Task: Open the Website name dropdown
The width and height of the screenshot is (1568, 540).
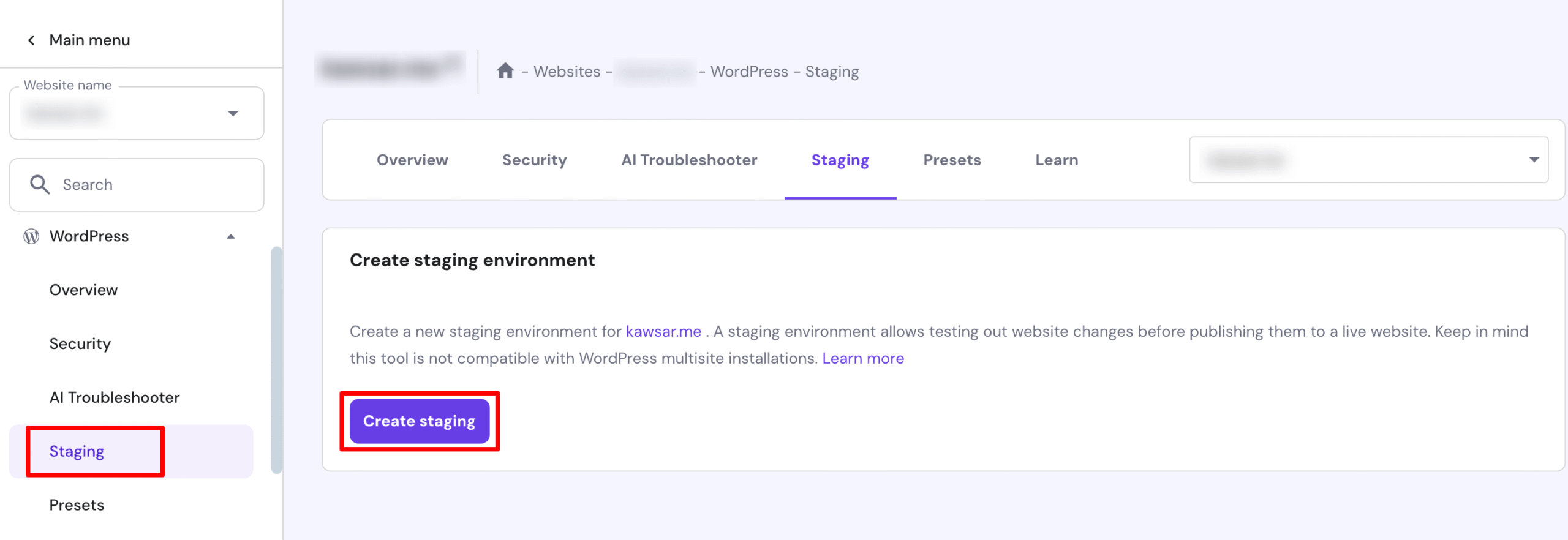Action: click(232, 113)
